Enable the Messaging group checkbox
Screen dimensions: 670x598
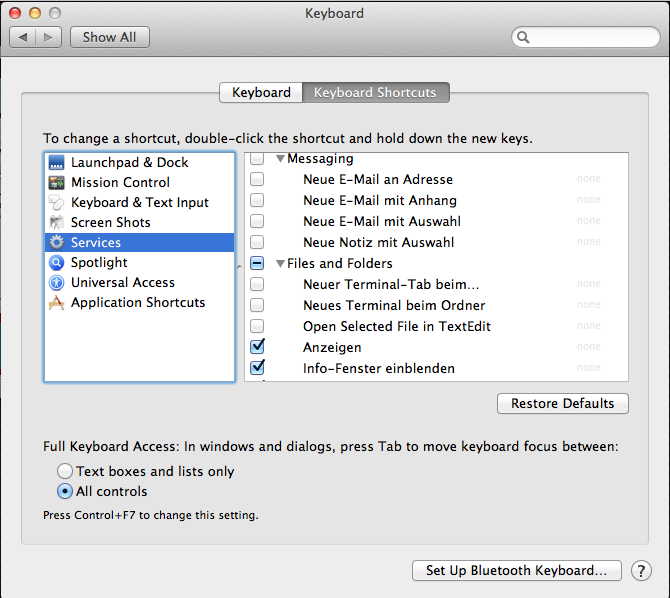coord(257,159)
